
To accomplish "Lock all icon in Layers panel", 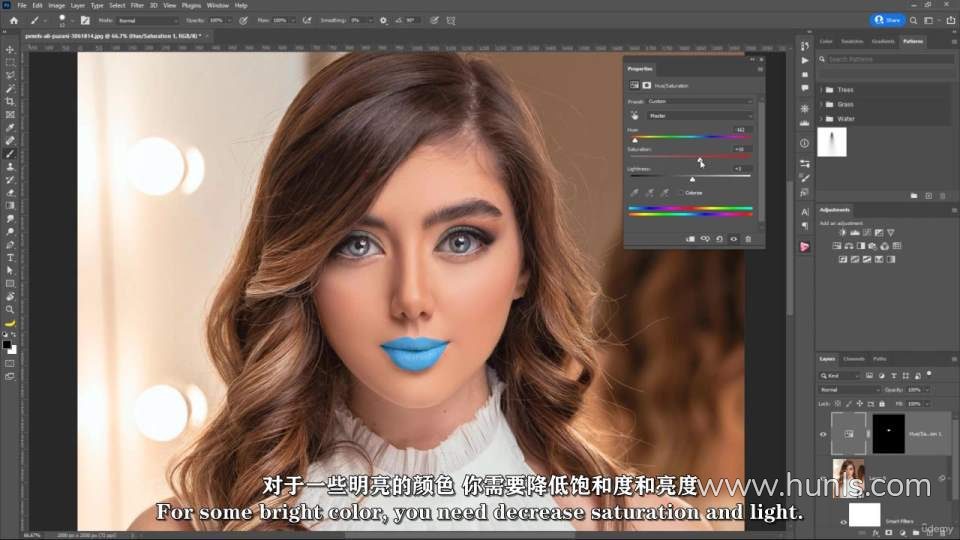I will tap(882, 403).
